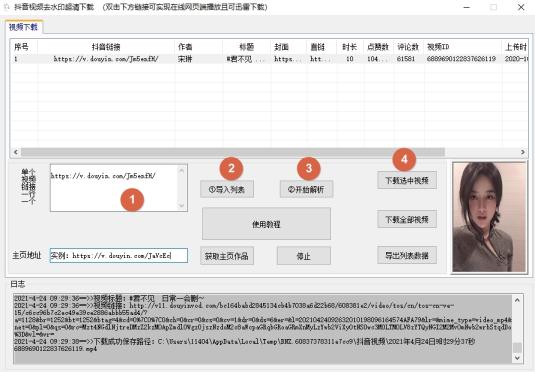Stop the task with 停止 button

pos(304,256)
